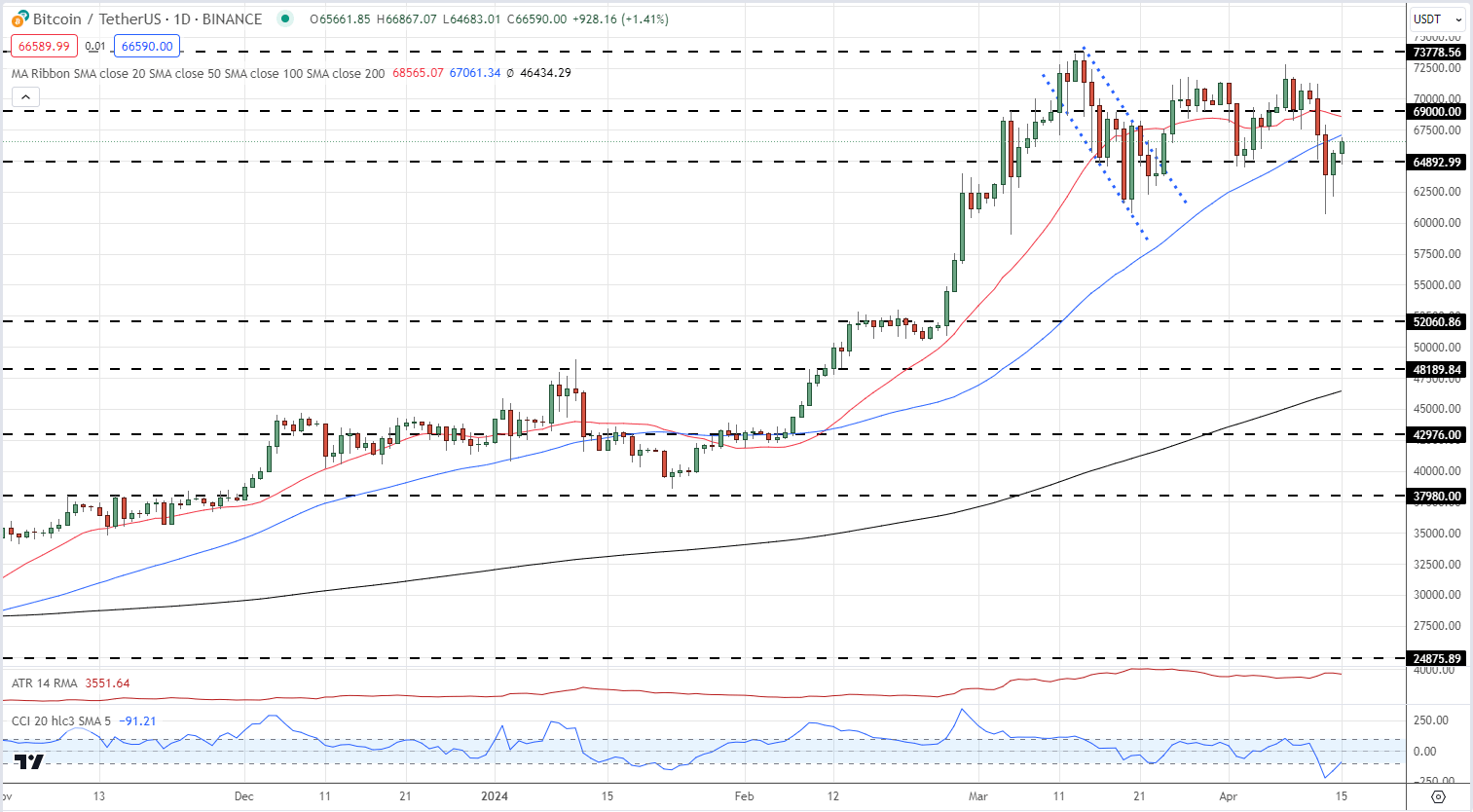The height and width of the screenshot is (812, 1473).
Task: Click the red sell price 66589.99 button
Action: (44, 46)
